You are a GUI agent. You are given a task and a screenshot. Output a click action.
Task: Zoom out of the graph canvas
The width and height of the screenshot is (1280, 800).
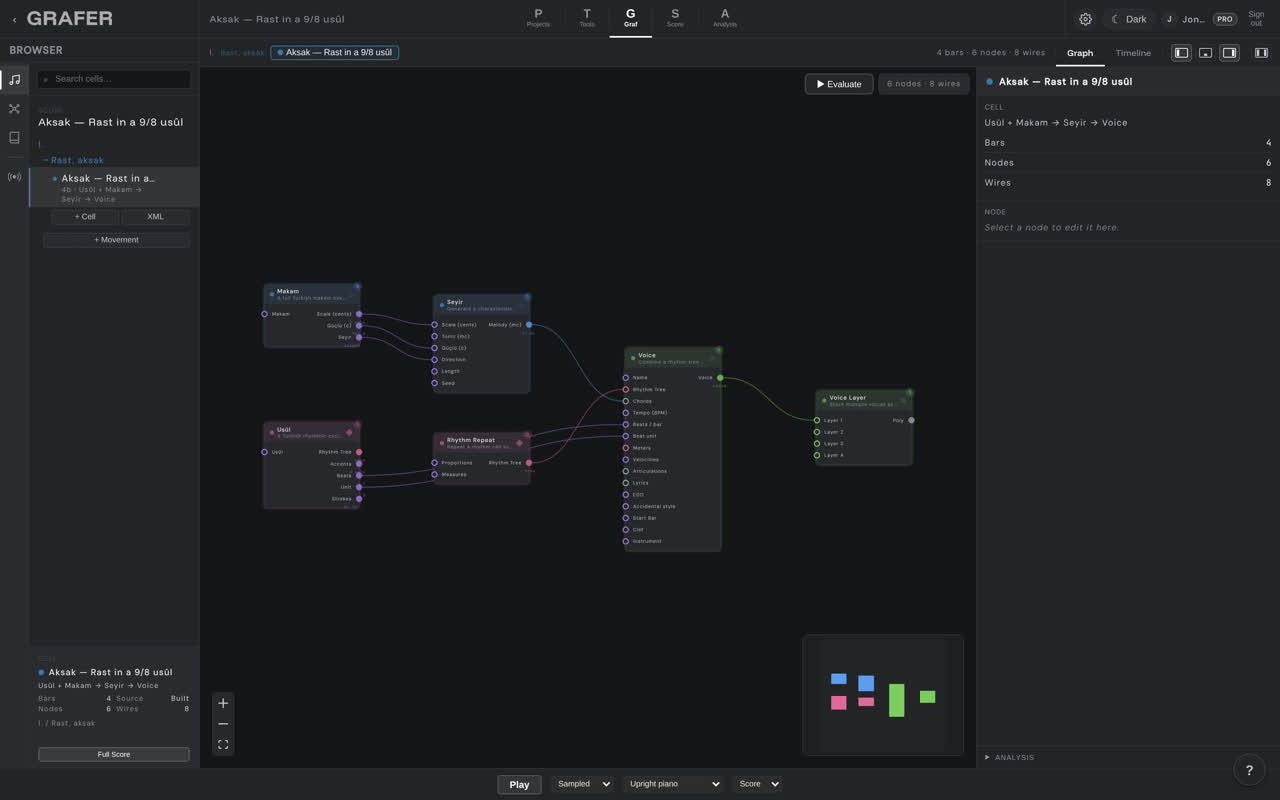[223, 724]
